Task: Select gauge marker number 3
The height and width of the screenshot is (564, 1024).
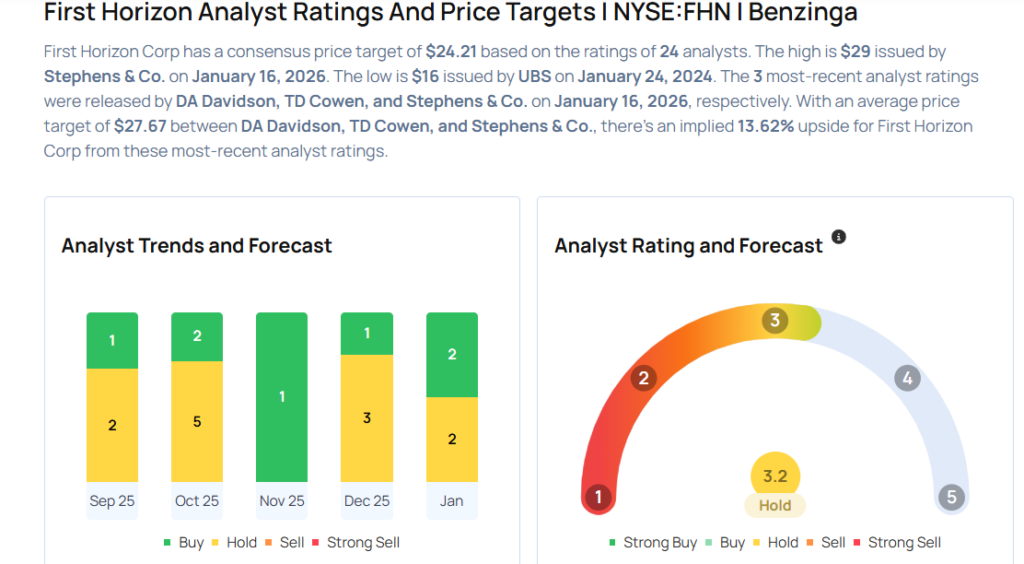Action: click(x=774, y=320)
